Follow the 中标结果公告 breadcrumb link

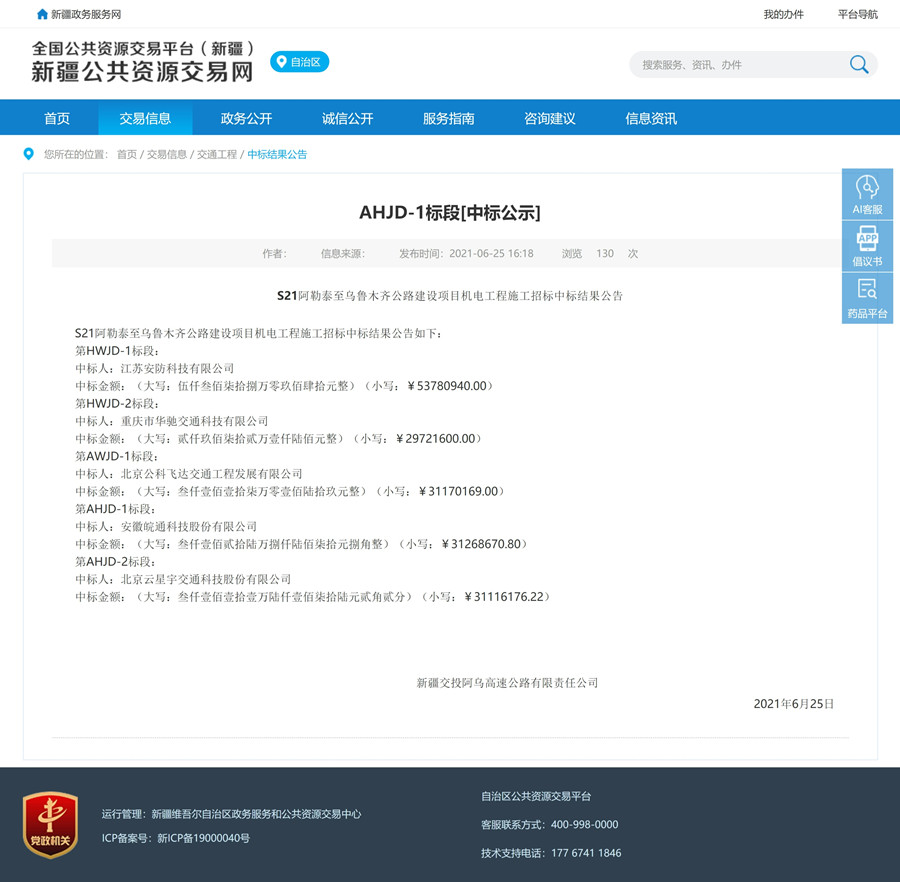pyautogui.click(x=277, y=154)
